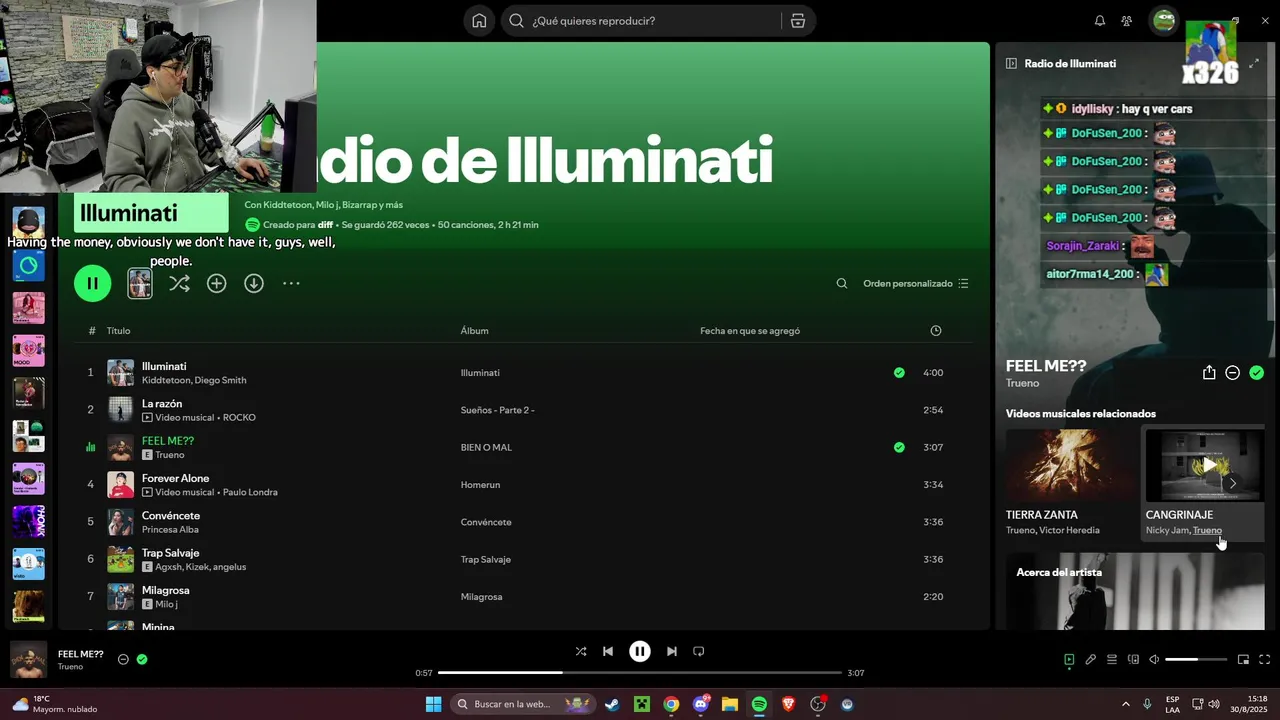
Task: Open the Browse icon in search bar
Action: click(797, 21)
